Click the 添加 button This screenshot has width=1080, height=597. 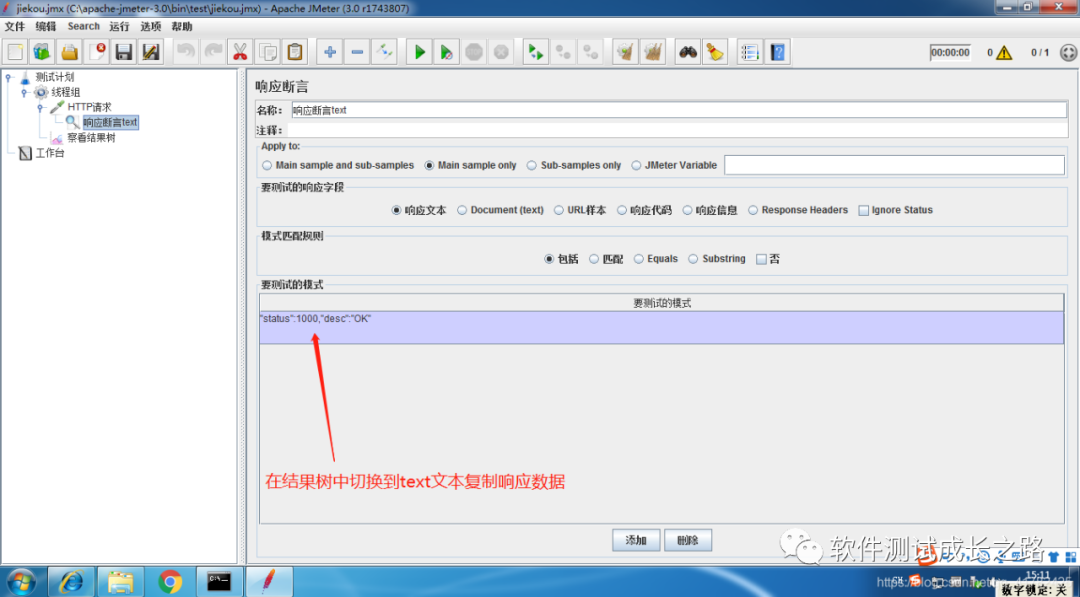(x=636, y=541)
